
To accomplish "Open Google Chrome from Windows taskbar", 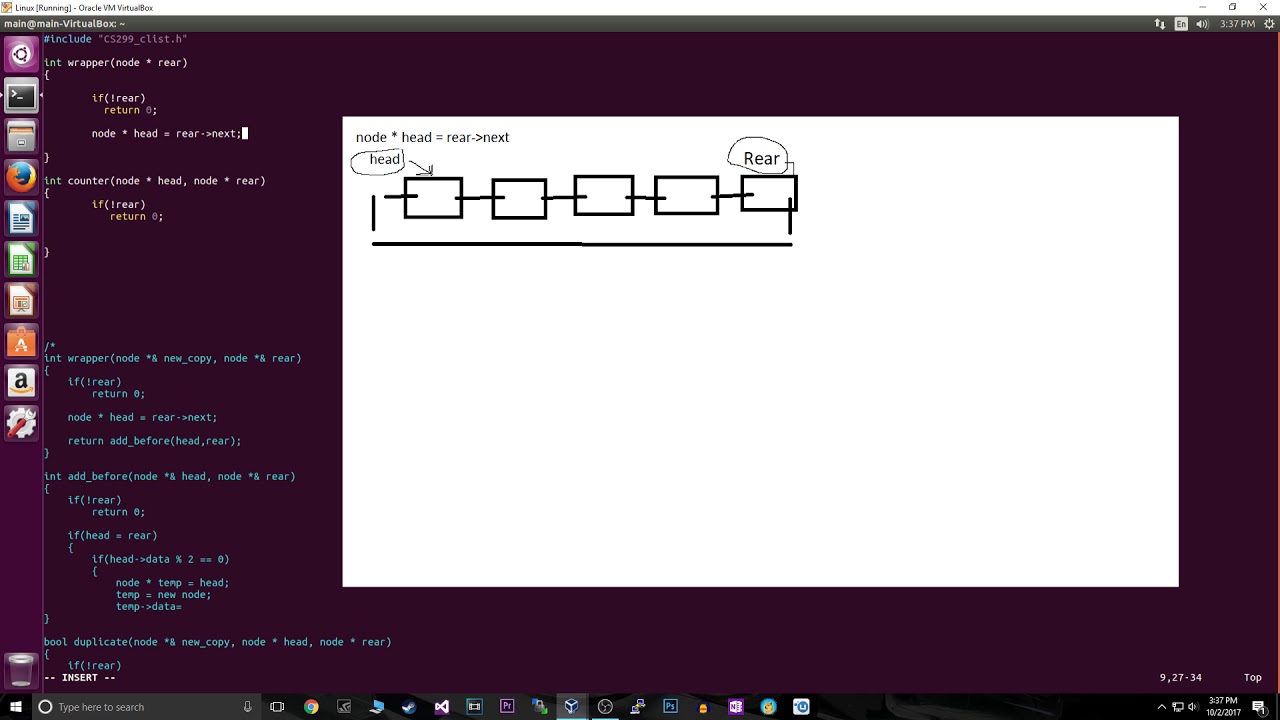I will click(311, 706).
